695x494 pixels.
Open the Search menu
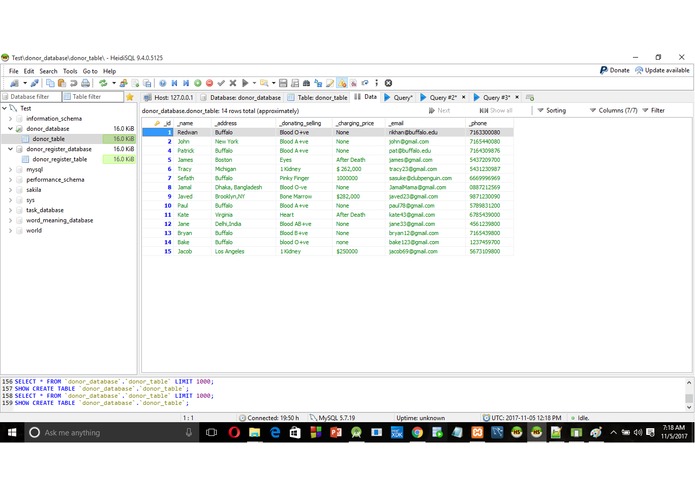[48, 71]
